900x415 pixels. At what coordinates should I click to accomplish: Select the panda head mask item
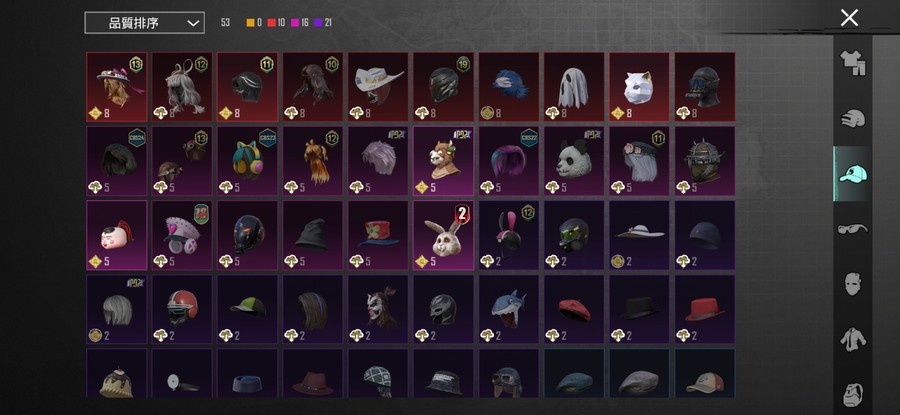[574, 161]
